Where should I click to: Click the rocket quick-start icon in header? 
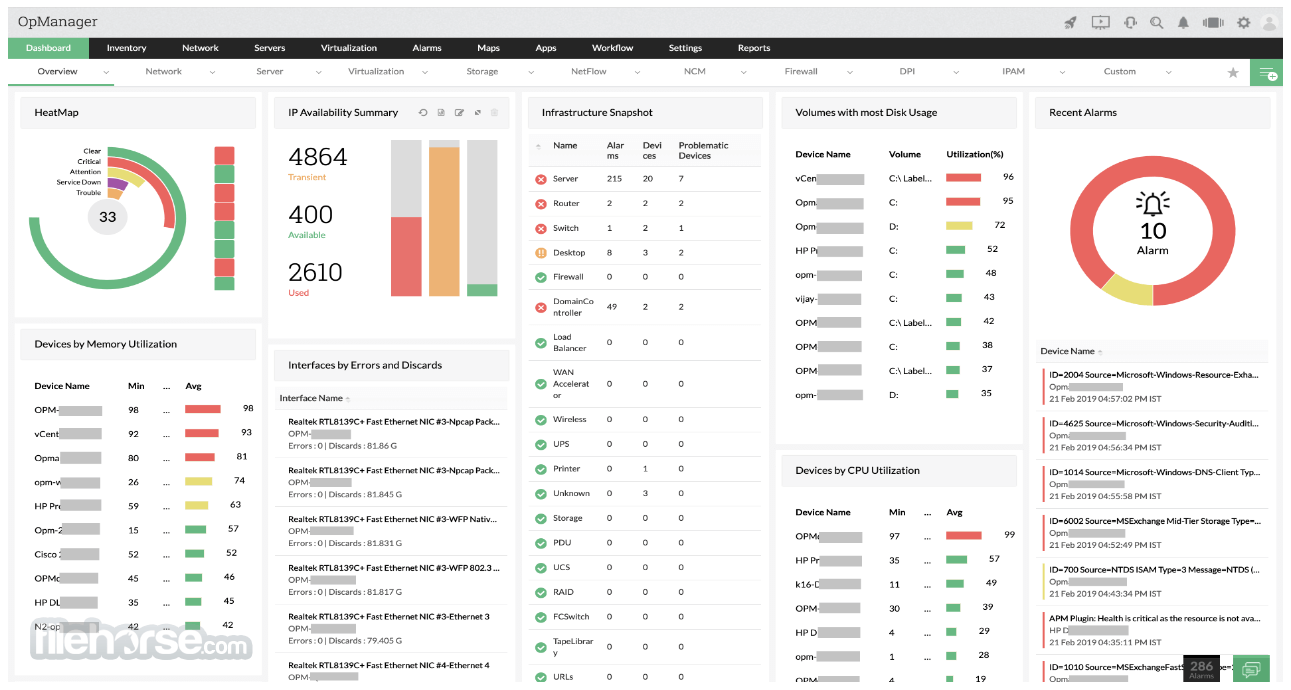point(1070,22)
